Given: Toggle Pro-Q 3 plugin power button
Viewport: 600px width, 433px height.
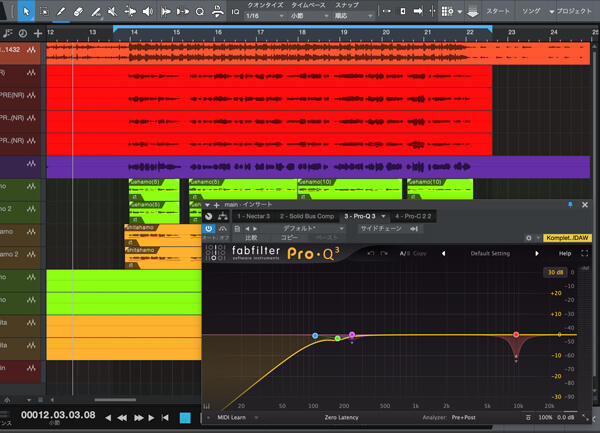Looking at the screenshot, I should pos(209,228).
